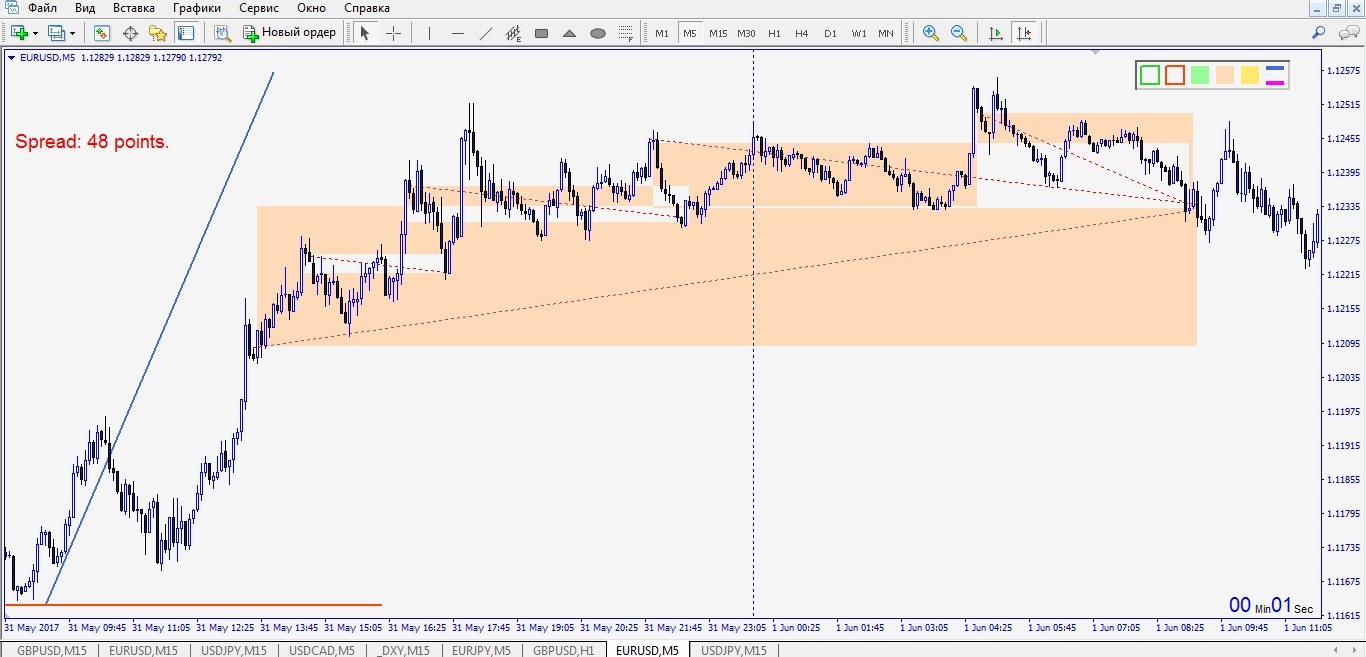Open the search magnifier in the top right
The height and width of the screenshot is (657, 1366).
(1318, 33)
